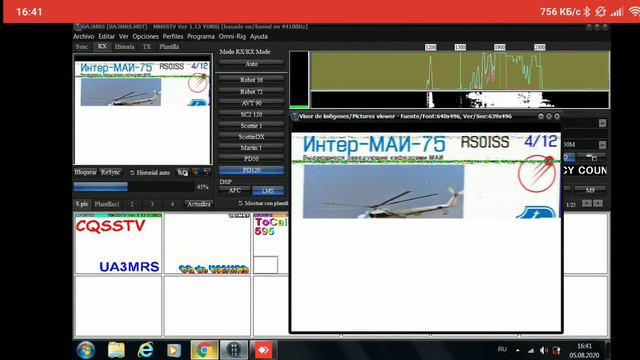
Task: Switch to the RX tab
Action: (x=102, y=47)
